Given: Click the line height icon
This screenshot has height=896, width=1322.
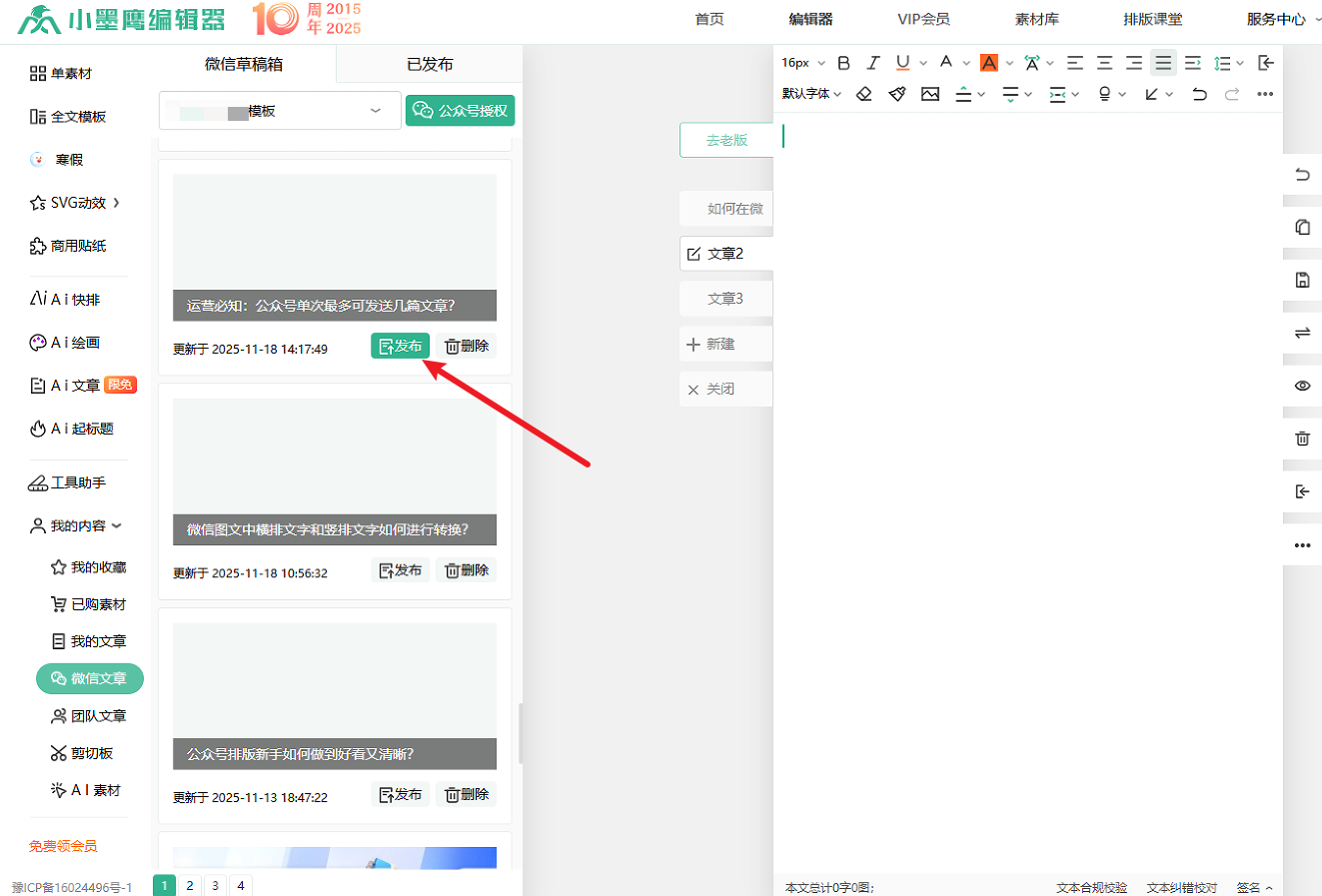Looking at the screenshot, I should 1222,63.
